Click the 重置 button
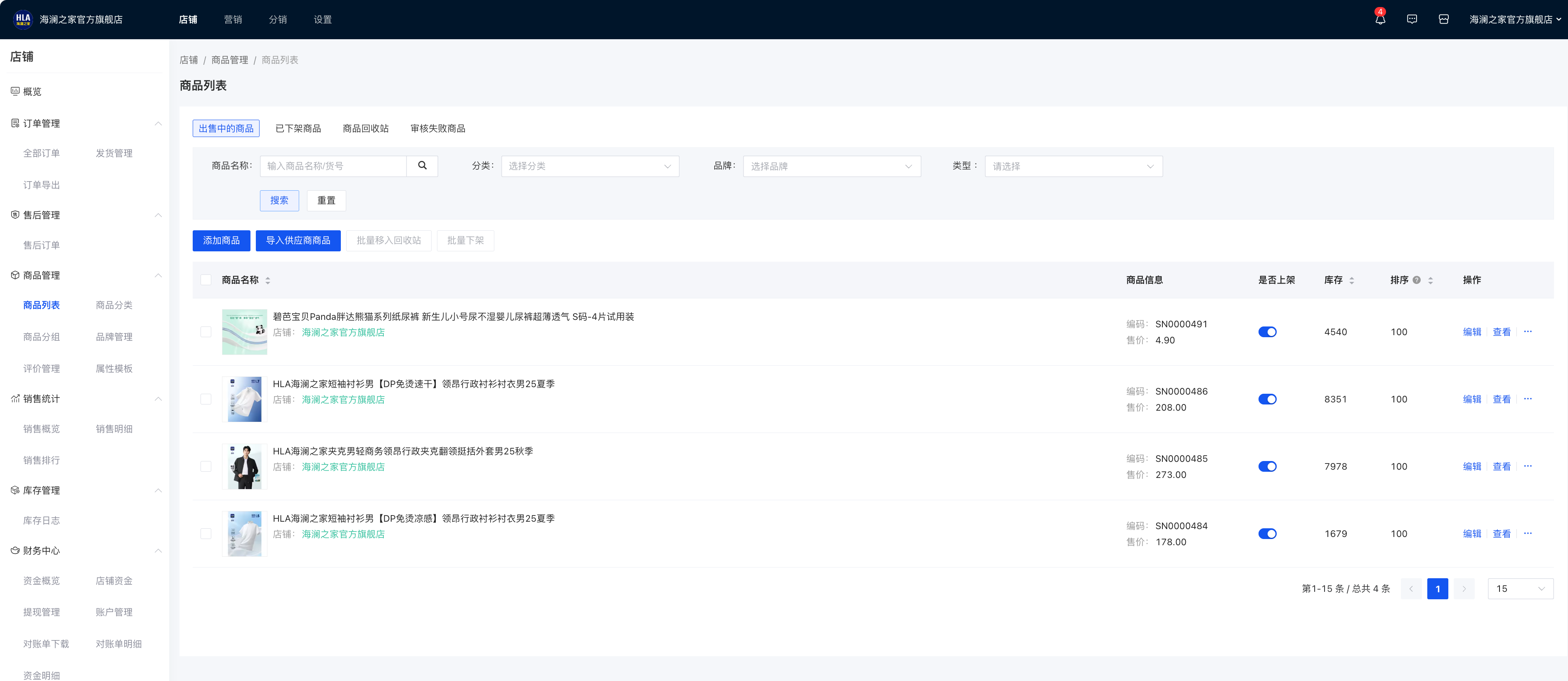 coord(326,200)
